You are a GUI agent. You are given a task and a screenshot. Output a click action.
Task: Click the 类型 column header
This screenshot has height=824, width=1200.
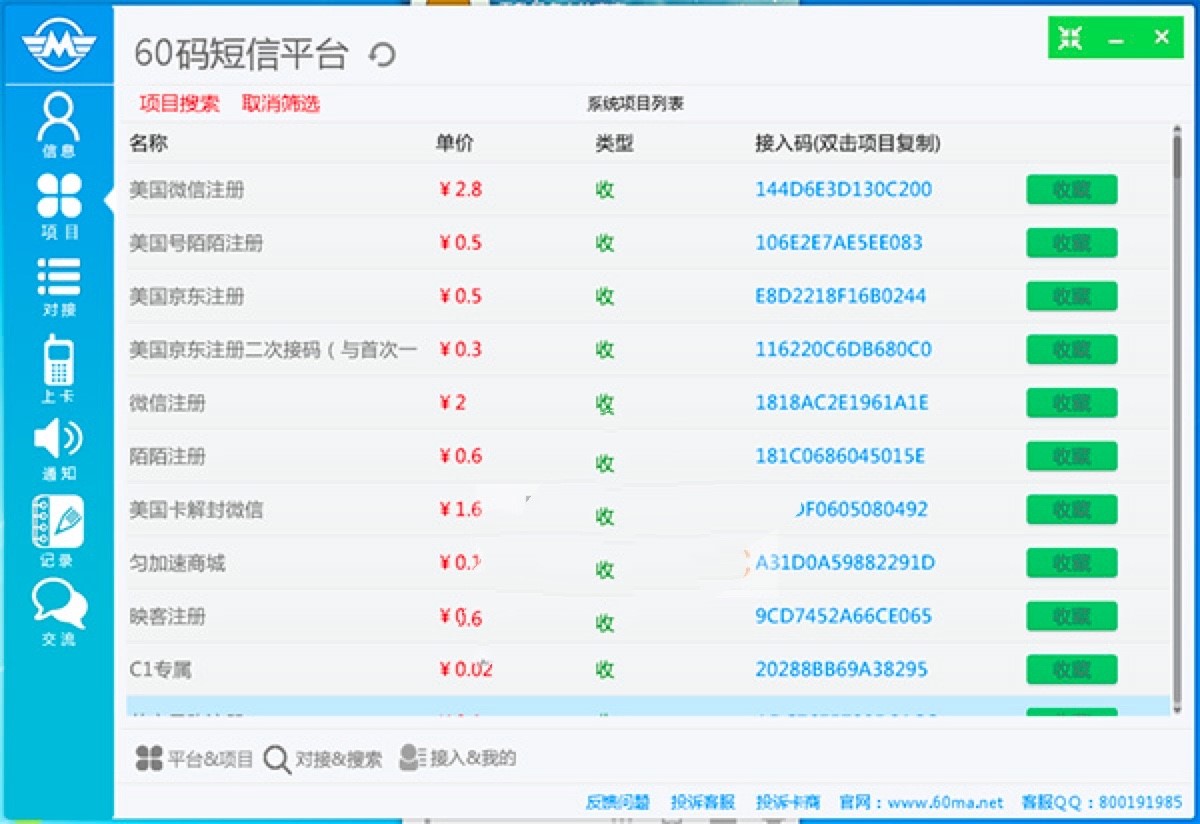[614, 143]
